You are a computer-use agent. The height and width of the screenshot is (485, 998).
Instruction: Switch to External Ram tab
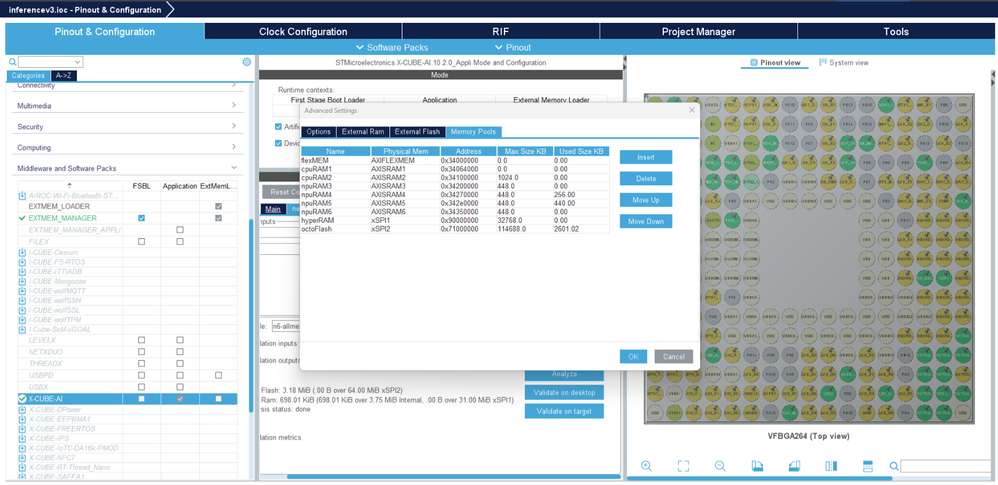(363, 132)
